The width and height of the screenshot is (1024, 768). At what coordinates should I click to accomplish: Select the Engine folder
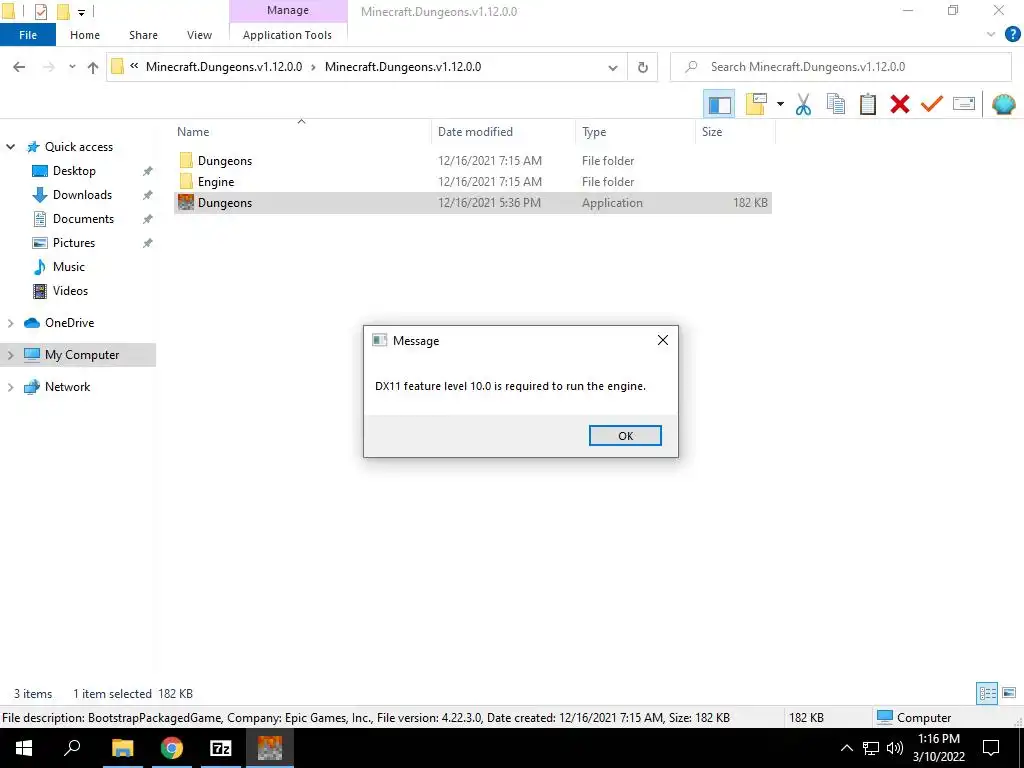pyautogui.click(x=473, y=182)
